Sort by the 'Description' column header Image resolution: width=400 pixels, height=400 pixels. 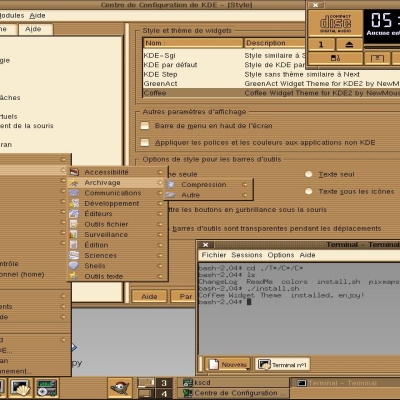pos(275,43)
